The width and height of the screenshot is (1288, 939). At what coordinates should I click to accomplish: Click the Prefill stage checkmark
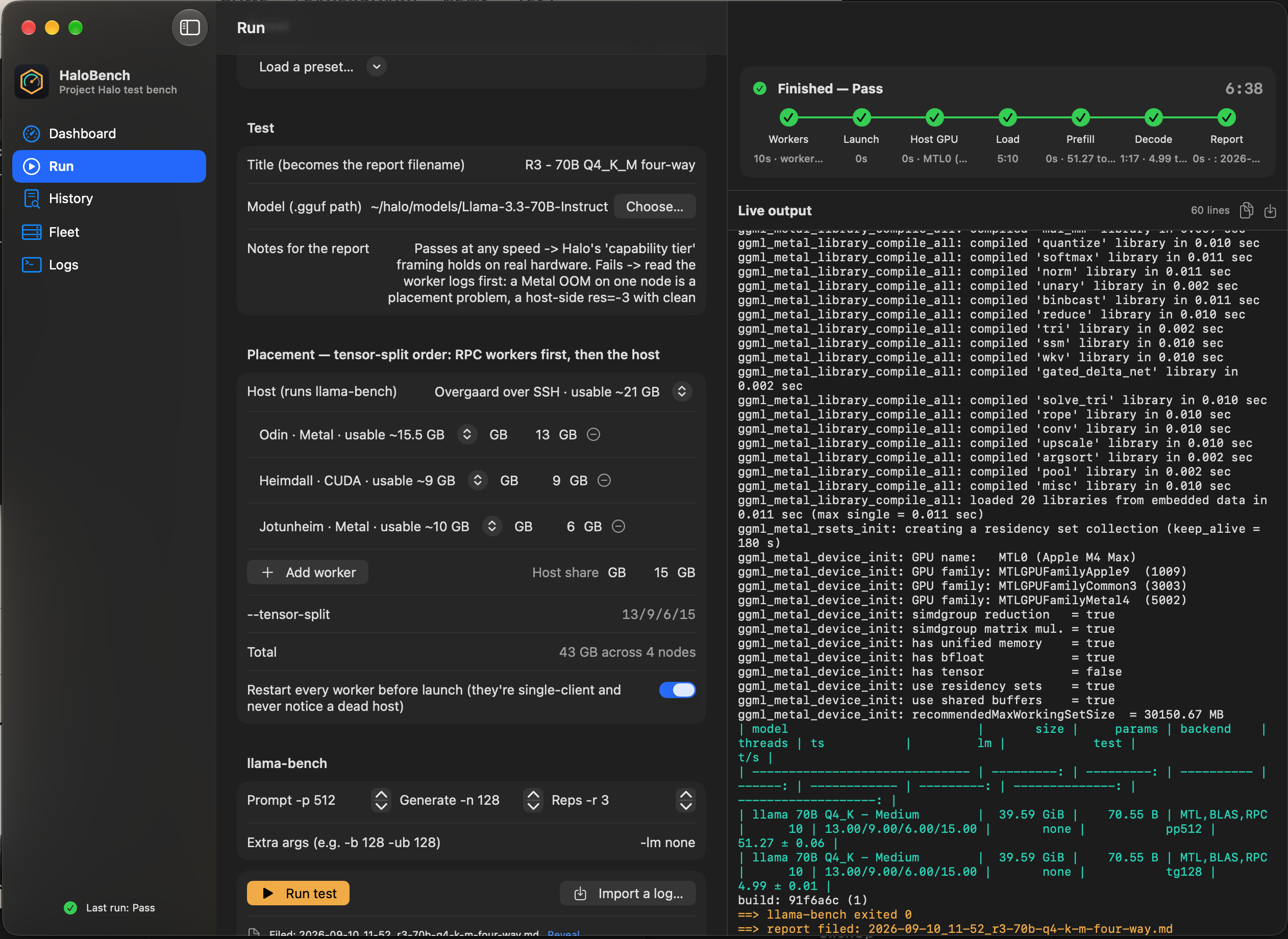click(x=1080, y=118)
